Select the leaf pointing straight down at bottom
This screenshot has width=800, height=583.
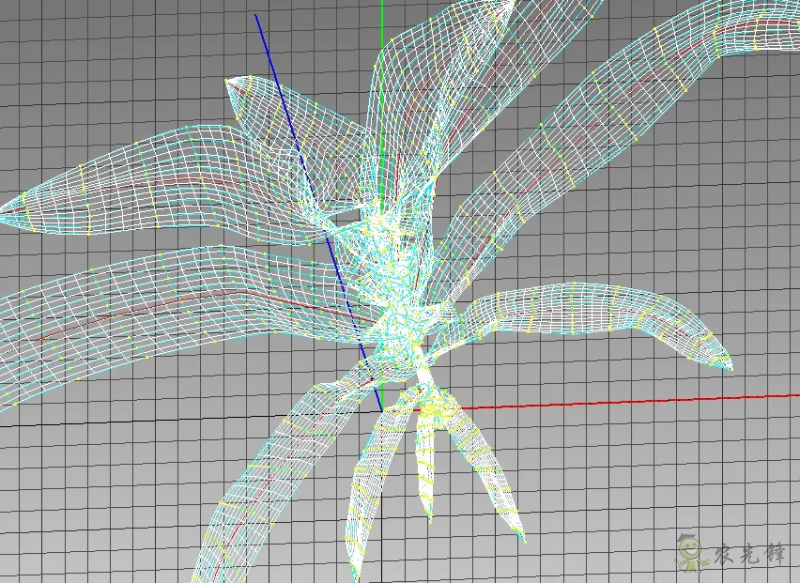point(362,520)
